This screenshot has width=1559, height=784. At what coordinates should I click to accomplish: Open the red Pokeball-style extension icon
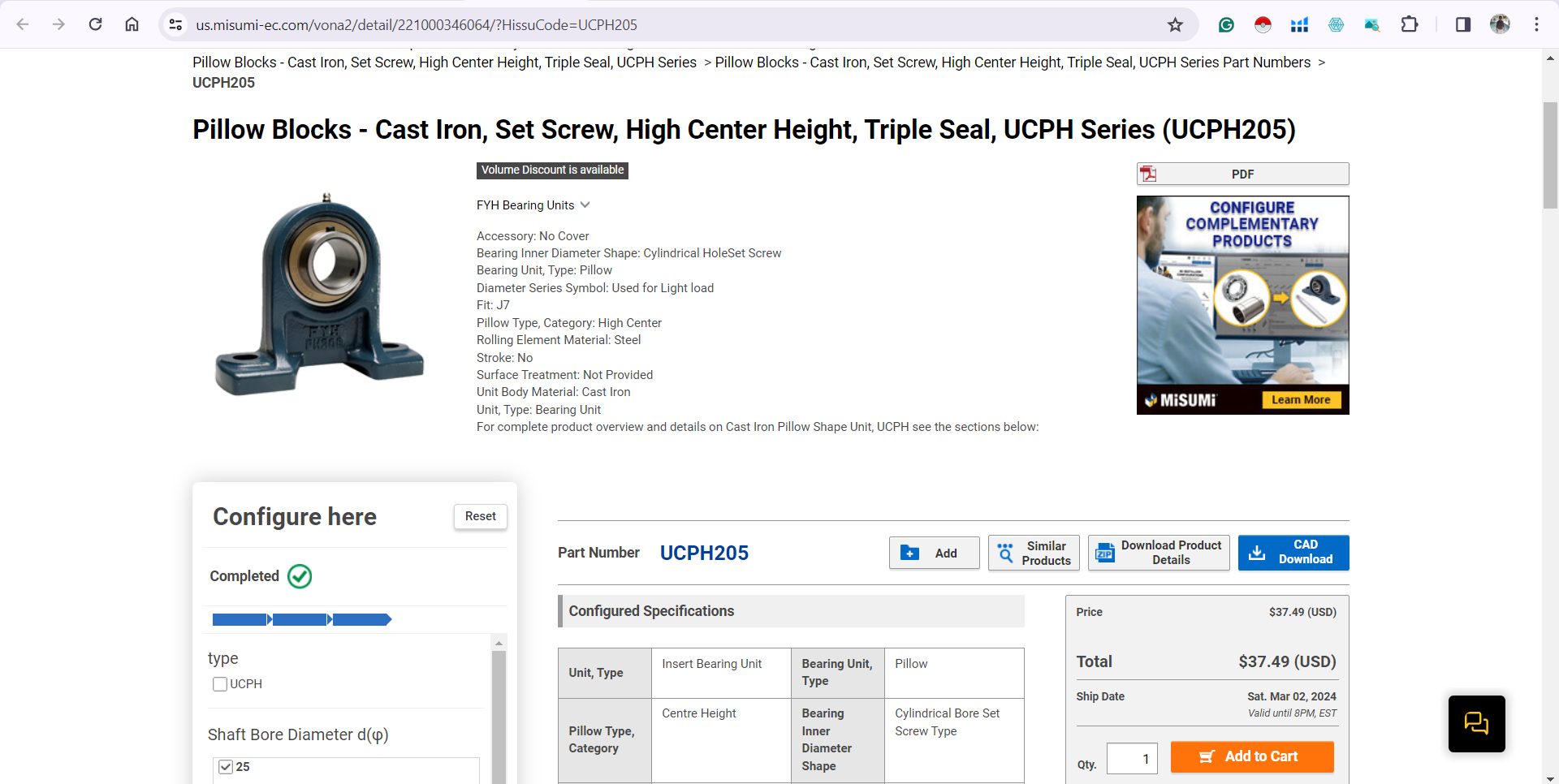tap(1263, 24)
